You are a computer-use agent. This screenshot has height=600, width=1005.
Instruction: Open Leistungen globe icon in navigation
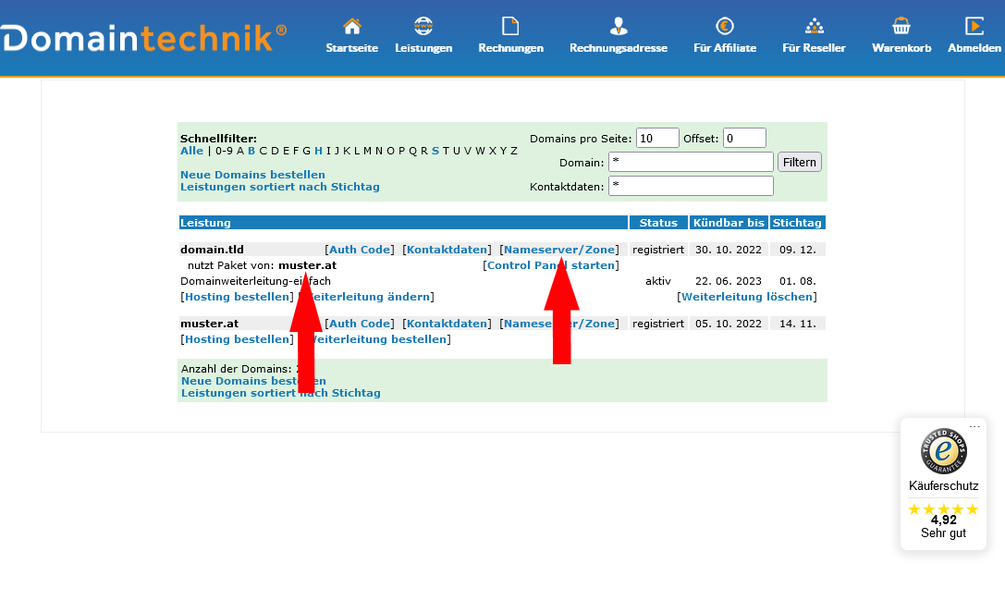(423, 26)
